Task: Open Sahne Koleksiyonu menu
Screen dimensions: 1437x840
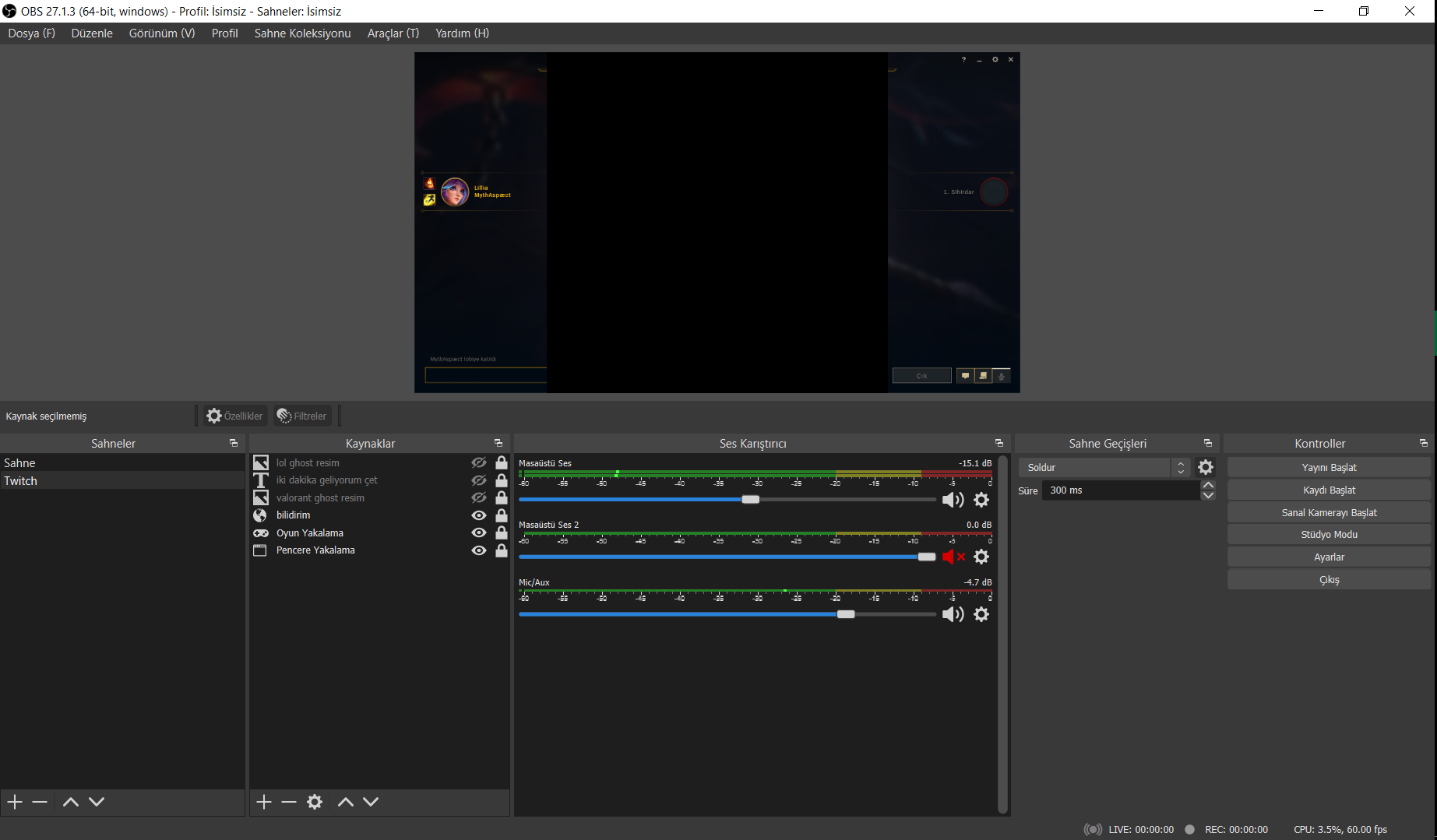Action: click(303, 33)
